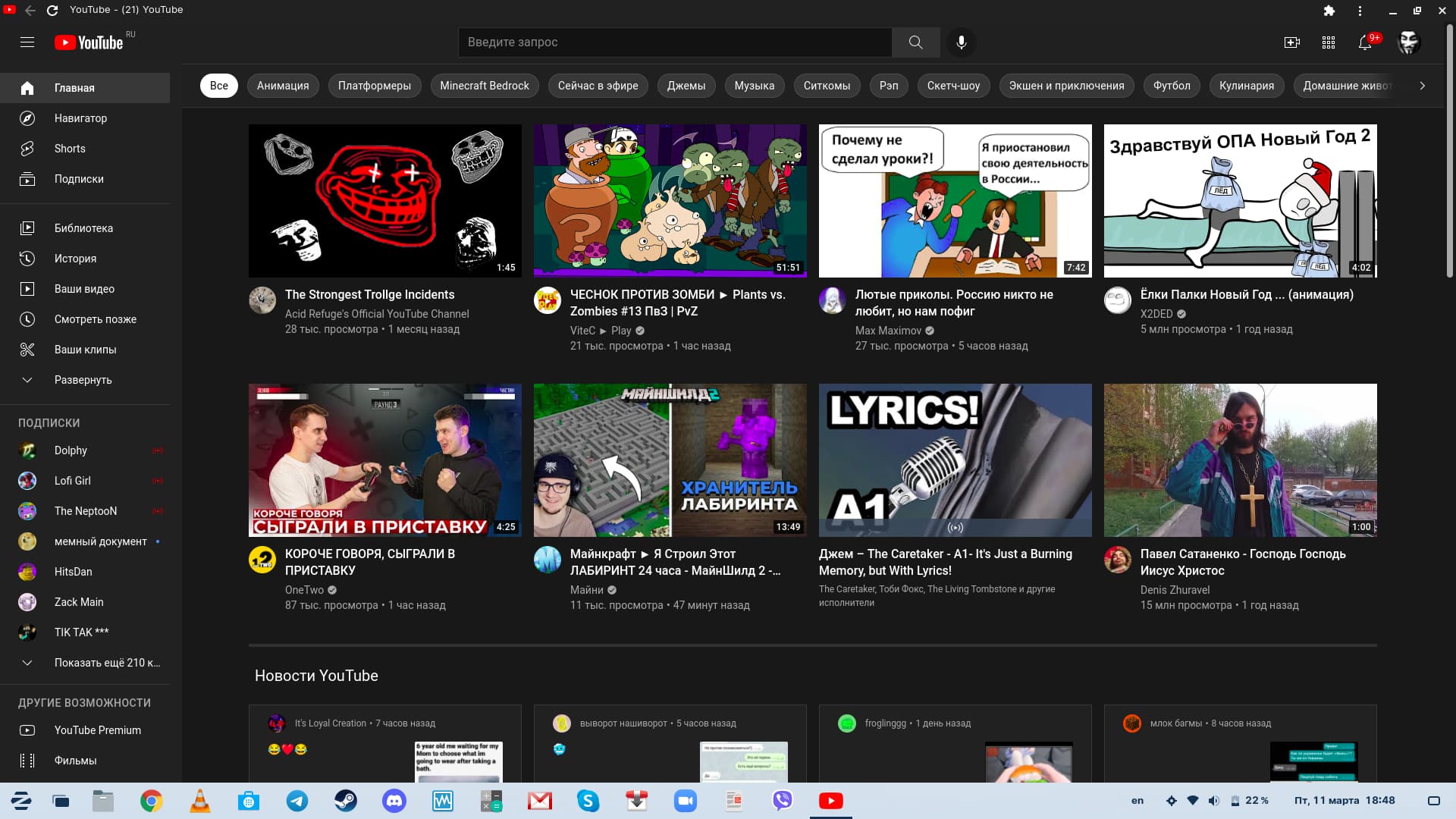Launch Chrome from taskbar

pos(152,801)
